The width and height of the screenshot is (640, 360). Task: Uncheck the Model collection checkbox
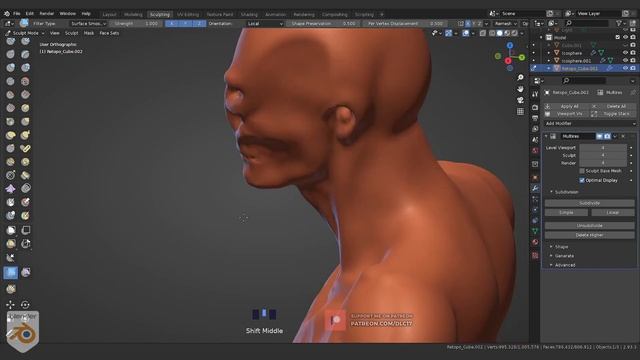click(x=618, y=37)
